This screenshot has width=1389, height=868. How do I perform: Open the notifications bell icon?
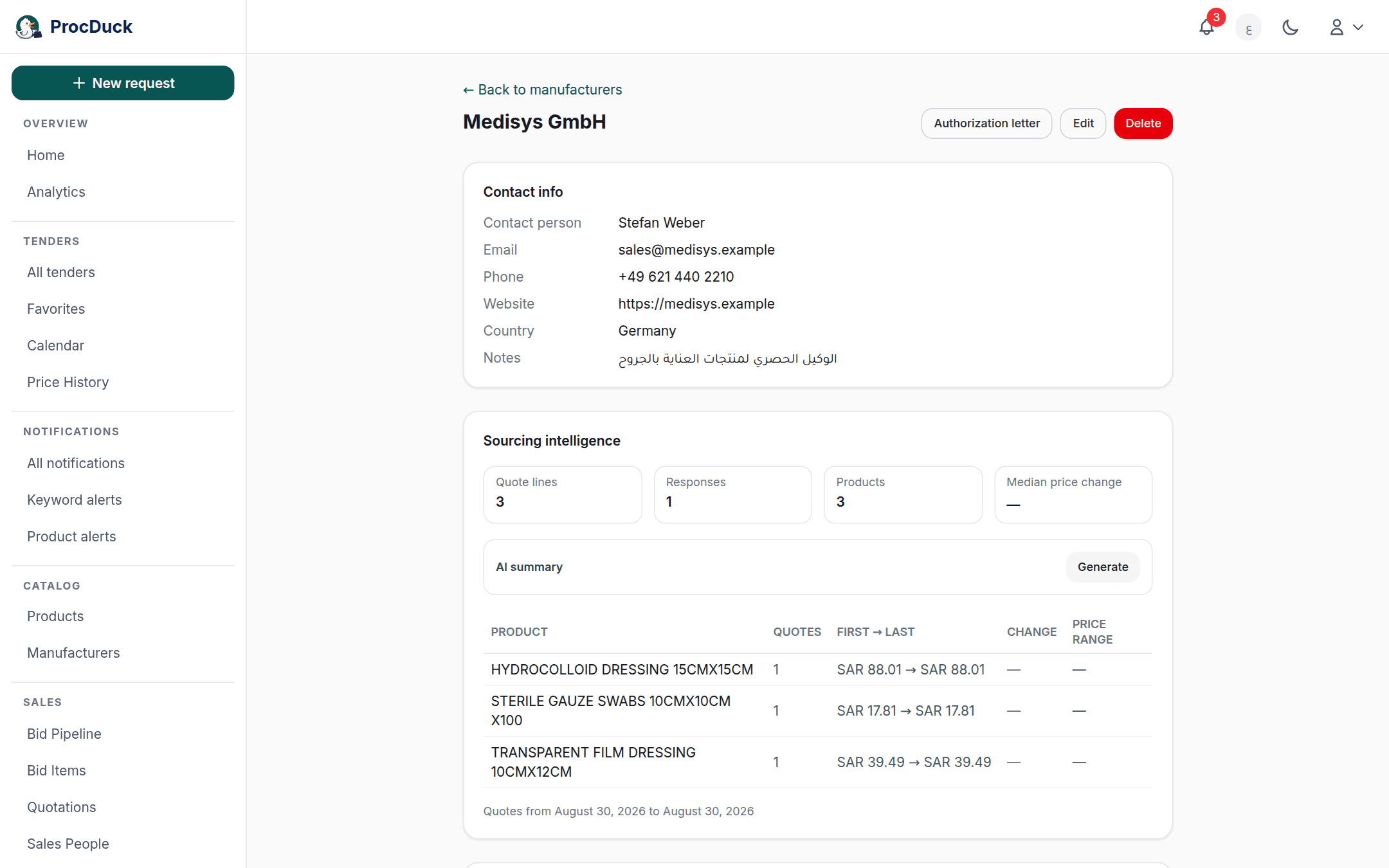[x=1207, y=27]
